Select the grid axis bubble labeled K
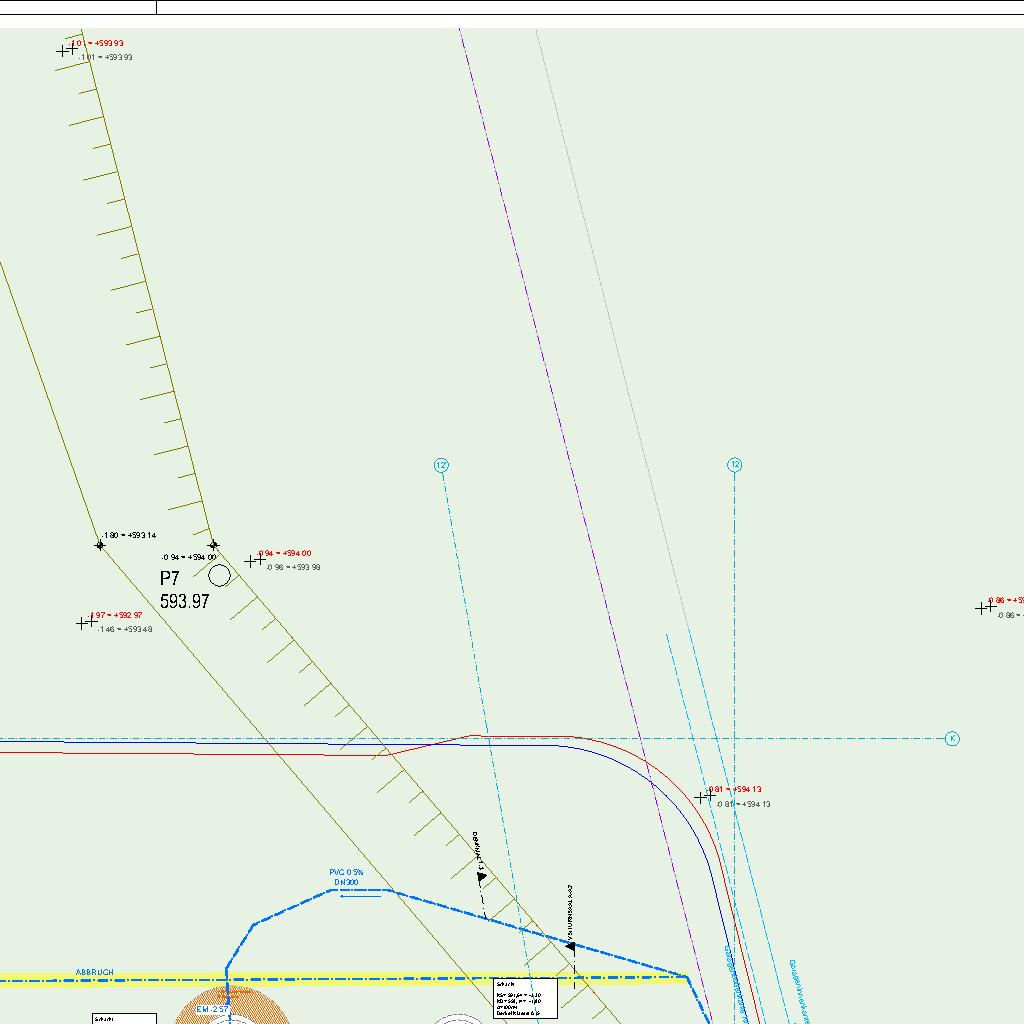This screenshot has width=1024, height=1024. (952, 739)
